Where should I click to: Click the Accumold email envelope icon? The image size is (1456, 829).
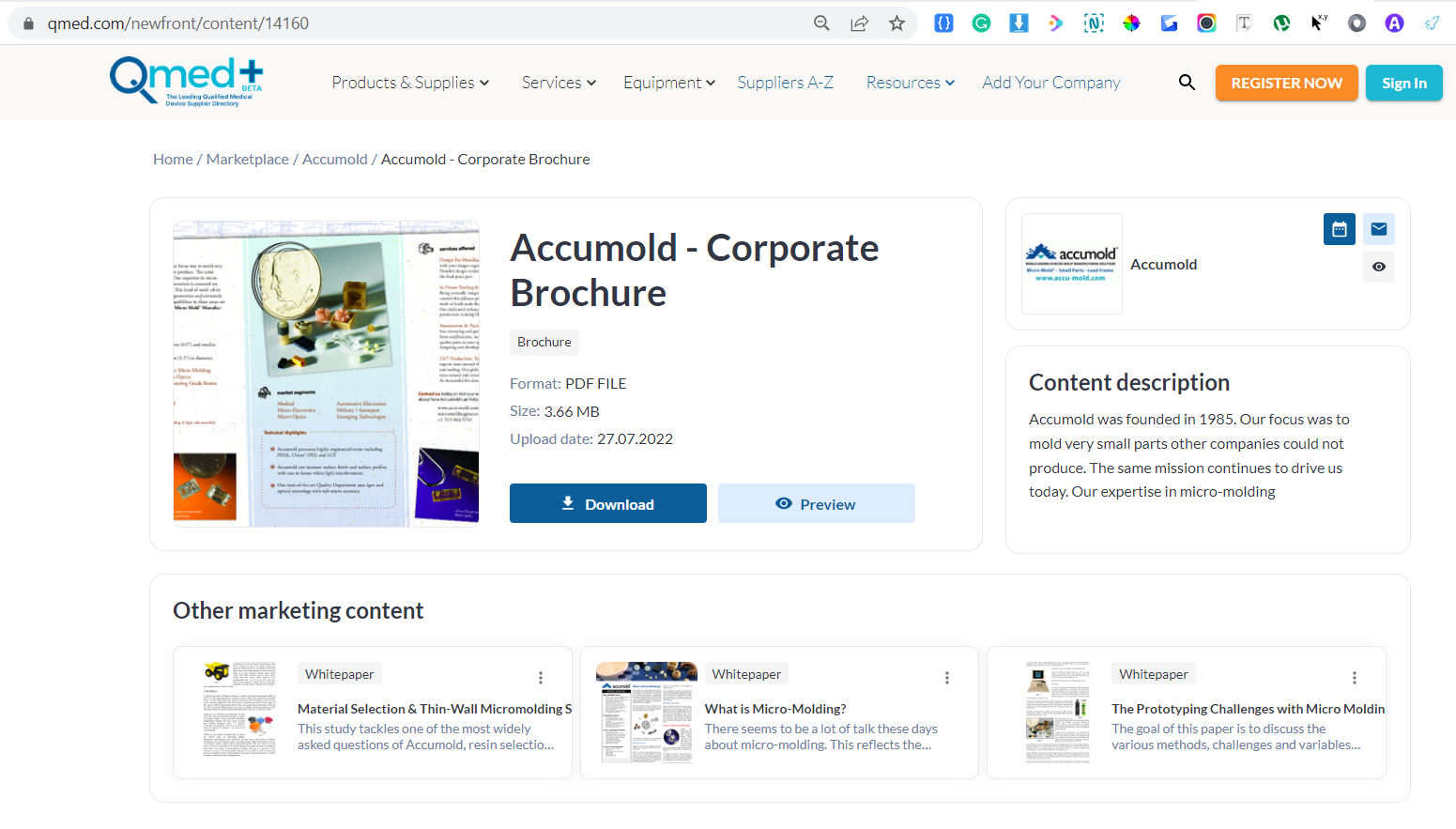[1379, 229]
